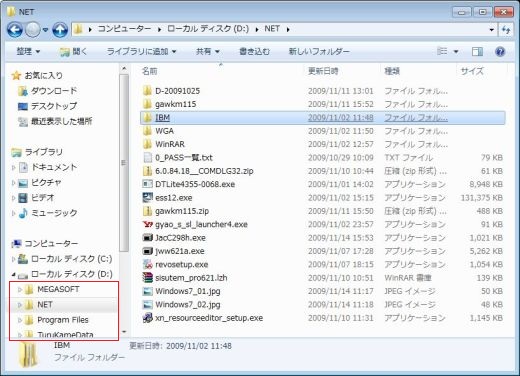Screen dimensions: 520x376
Task: Select the gyao_s_sl_launcher4.exe icon
Action: click(147, 224)
